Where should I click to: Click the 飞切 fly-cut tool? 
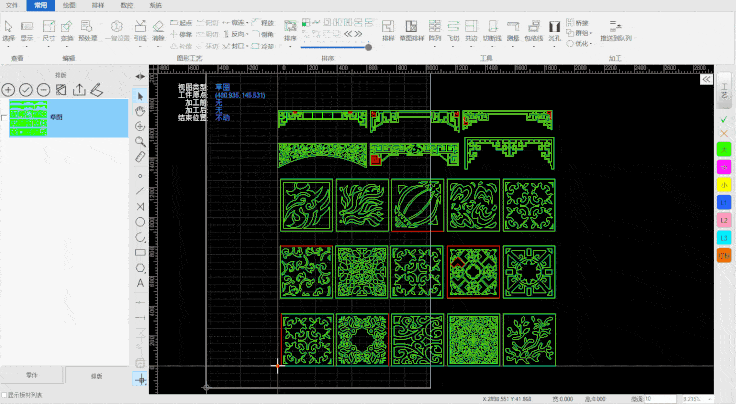[x=453, y=30]
